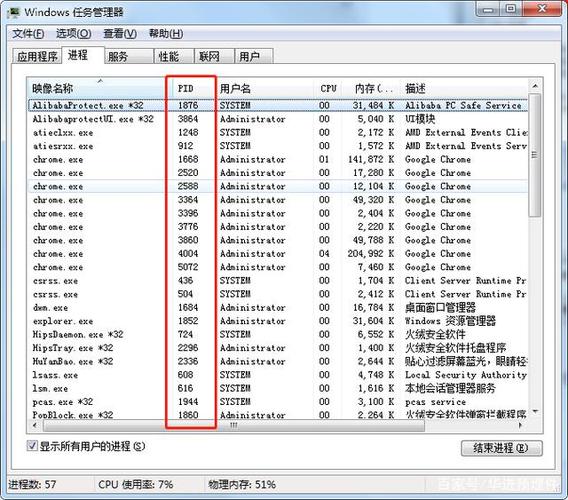Screen dimensions: 568x500
Task: Select chrome.exe with PID 3776
Action: (x=278, y=227)
